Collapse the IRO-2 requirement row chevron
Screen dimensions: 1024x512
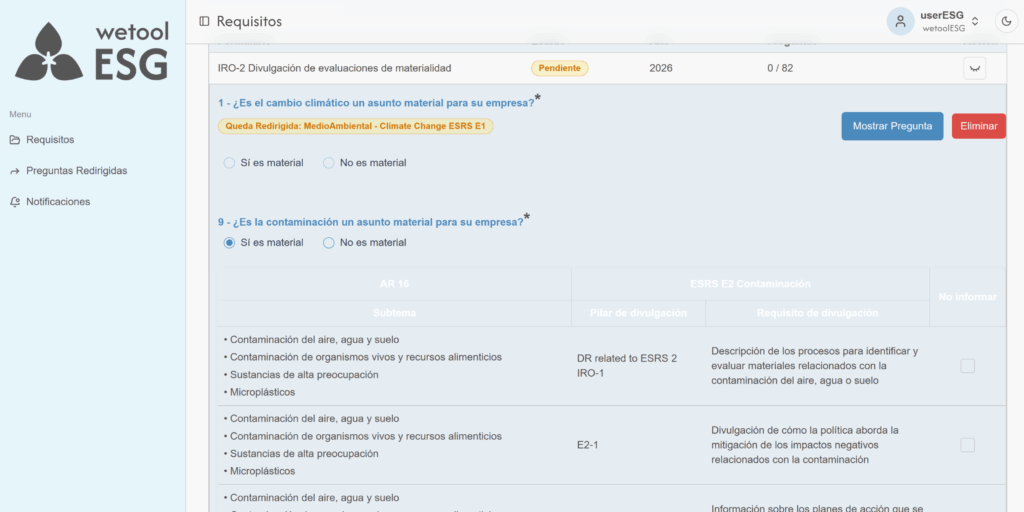976,68
